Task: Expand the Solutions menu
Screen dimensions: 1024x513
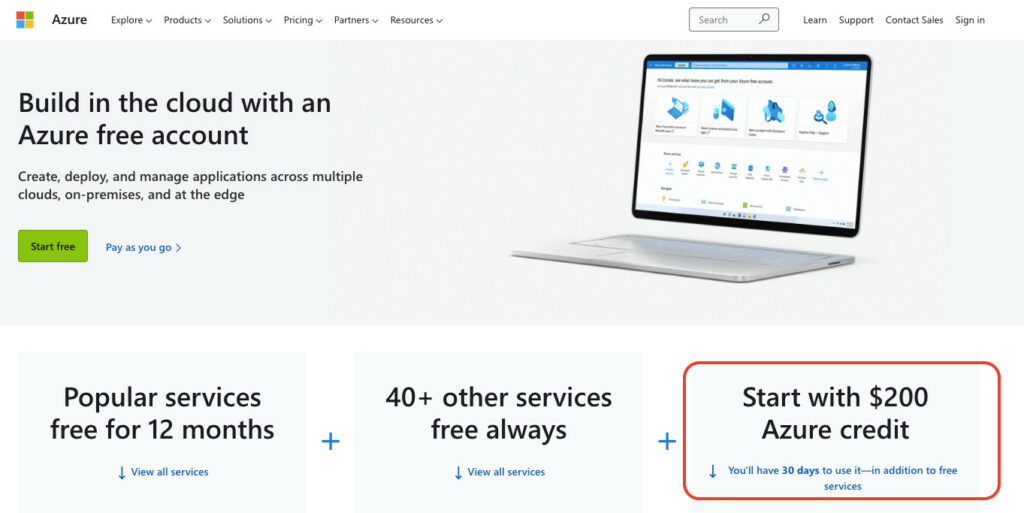Action: pyautogui.click(x=247, y=20)
